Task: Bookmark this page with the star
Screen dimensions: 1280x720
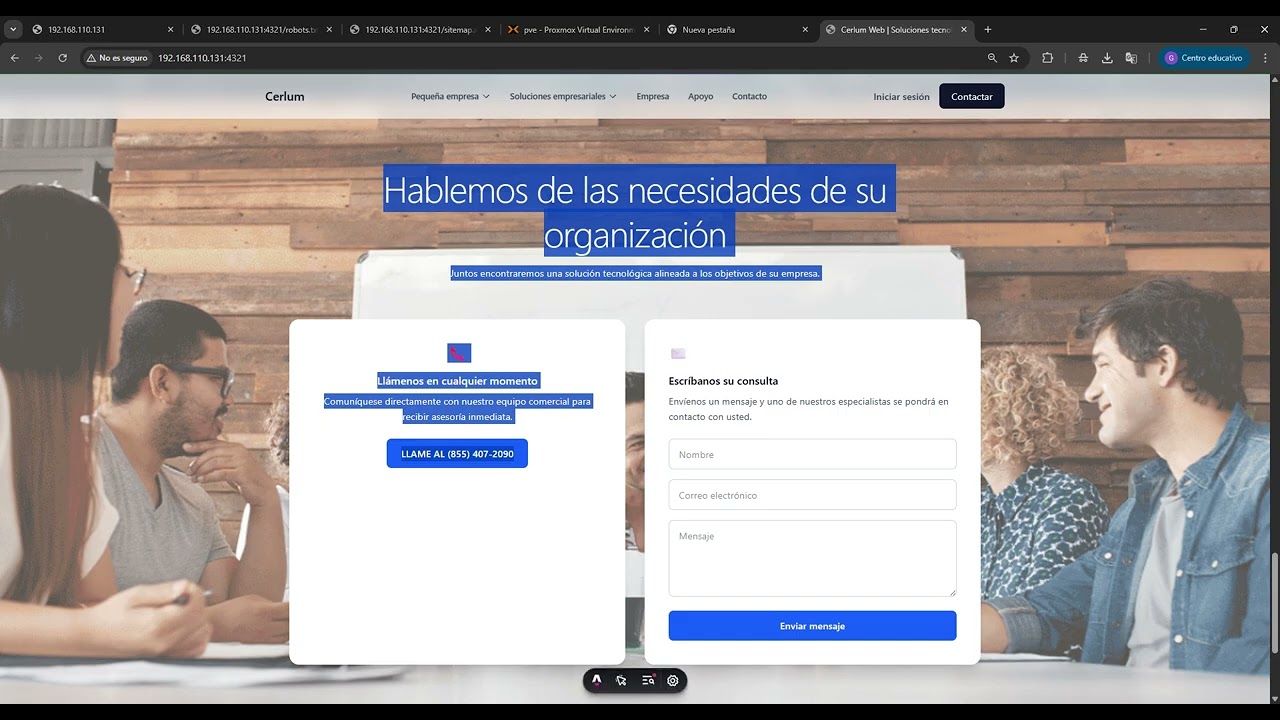Action: [x=1014, y=58]
